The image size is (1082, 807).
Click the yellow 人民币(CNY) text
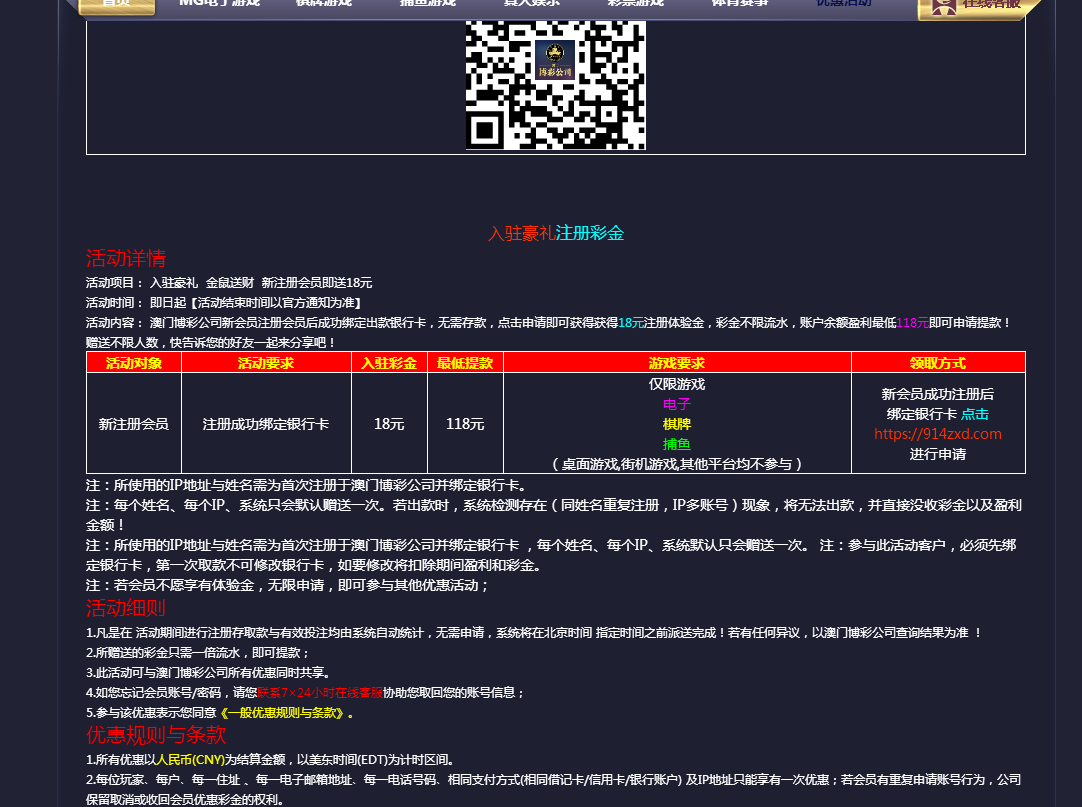point(190,759)
